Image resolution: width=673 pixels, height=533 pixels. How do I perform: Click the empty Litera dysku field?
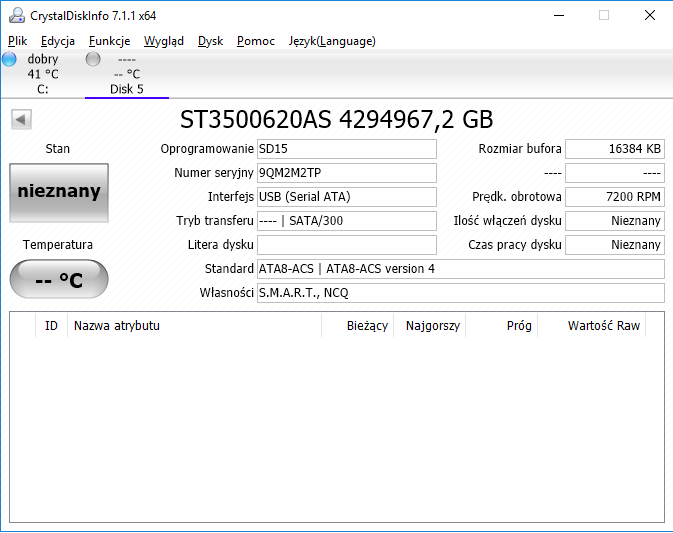347,245
